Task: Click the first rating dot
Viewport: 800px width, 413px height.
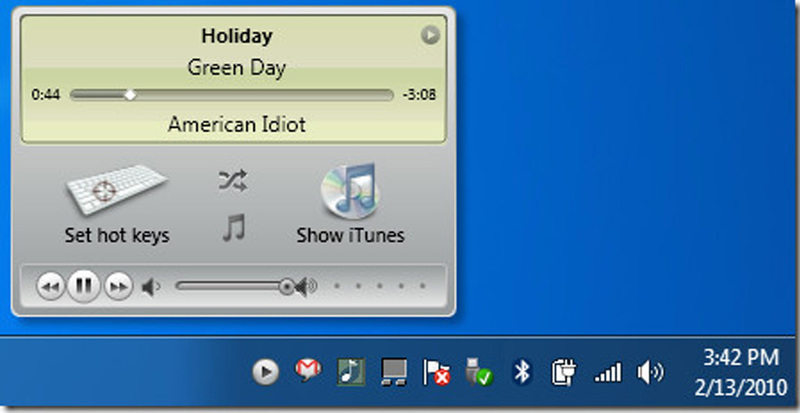Action: (337, 286)
